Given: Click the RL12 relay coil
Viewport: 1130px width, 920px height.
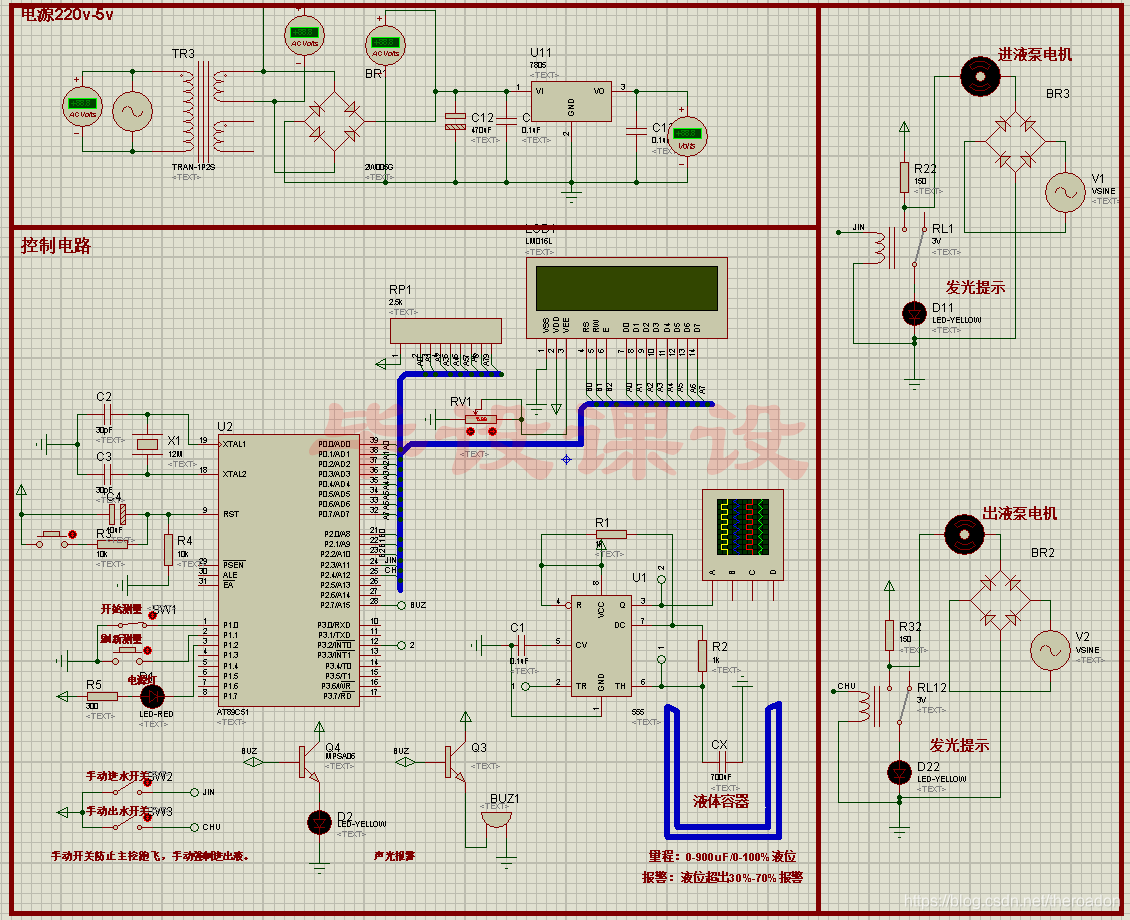Looking at the screenshot, I should 866,707.
